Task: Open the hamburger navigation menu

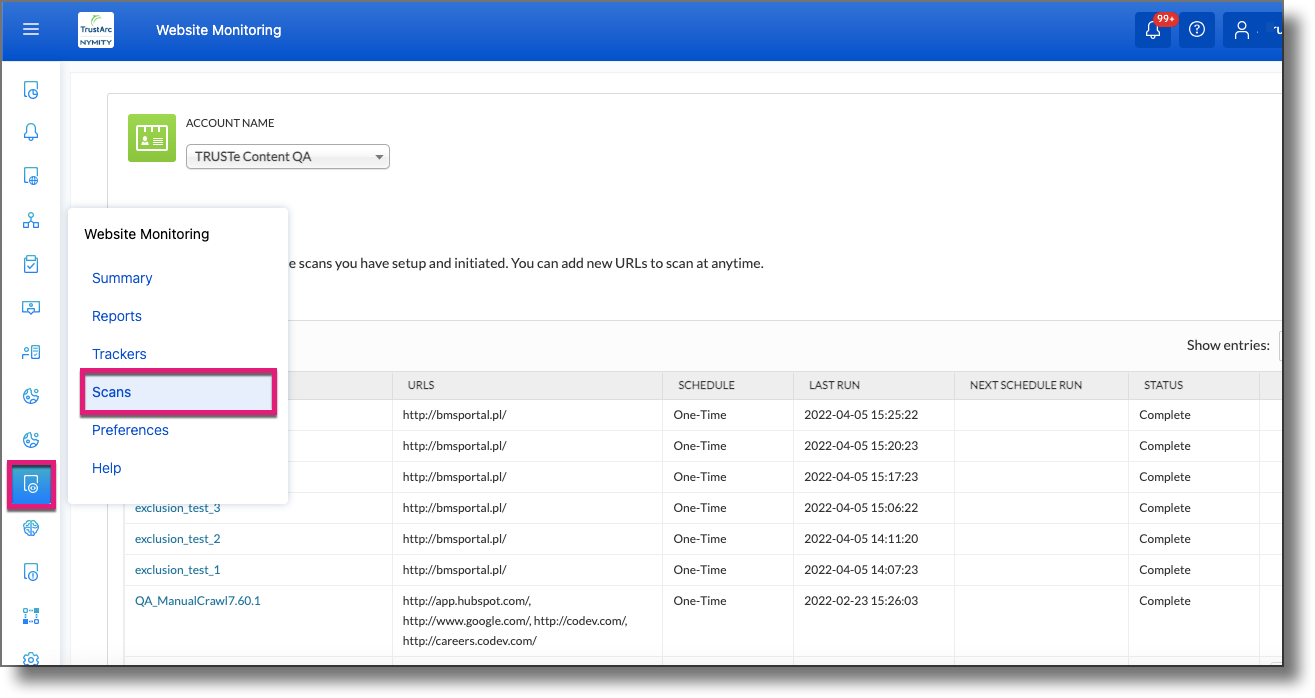Action: 31,30
